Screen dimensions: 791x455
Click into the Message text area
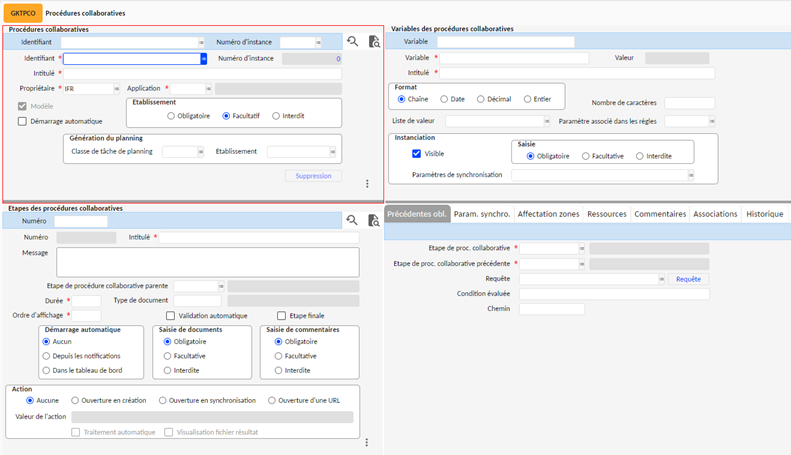point(207,262)
